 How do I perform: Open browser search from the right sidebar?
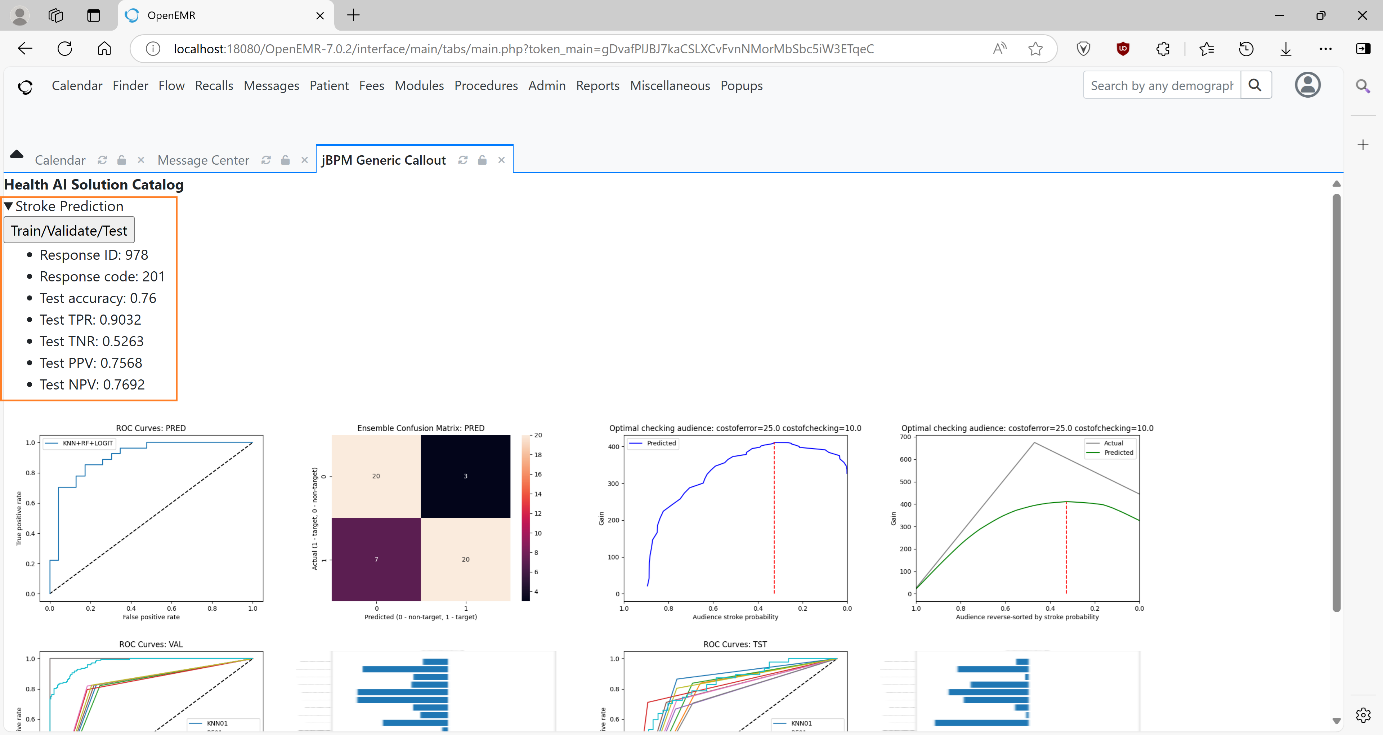1362,86
